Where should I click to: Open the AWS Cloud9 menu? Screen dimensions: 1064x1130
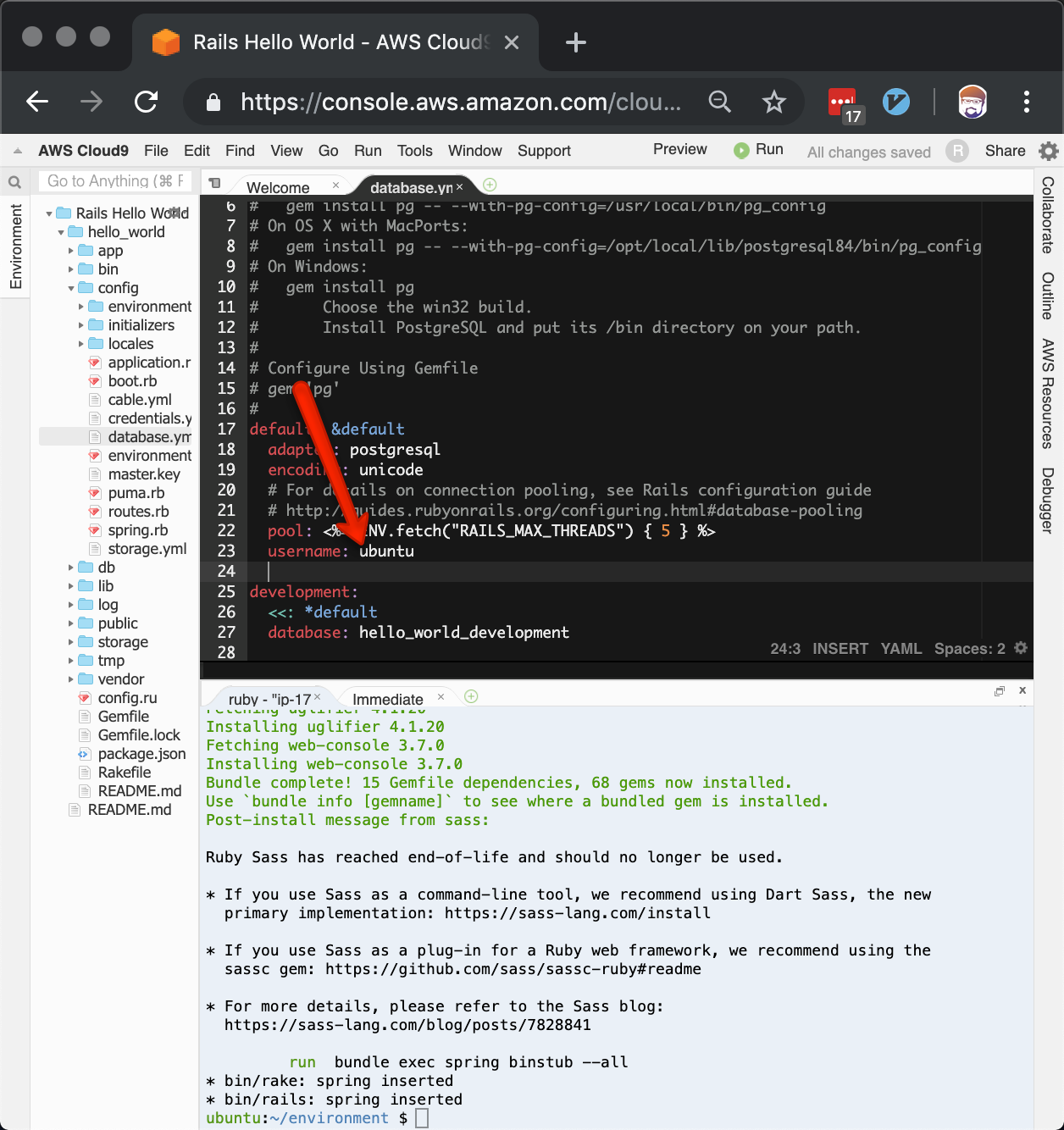83,151
